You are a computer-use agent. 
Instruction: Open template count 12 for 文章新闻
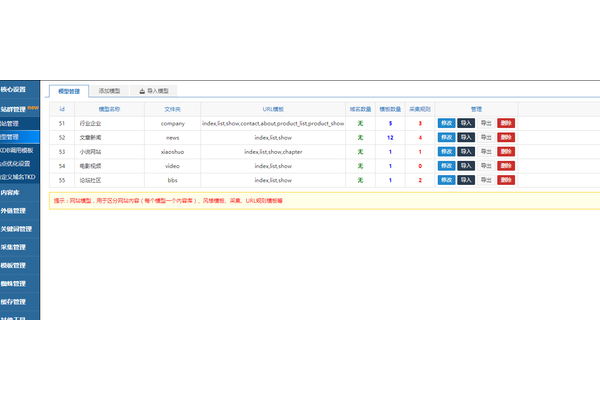tap(390, 137)
